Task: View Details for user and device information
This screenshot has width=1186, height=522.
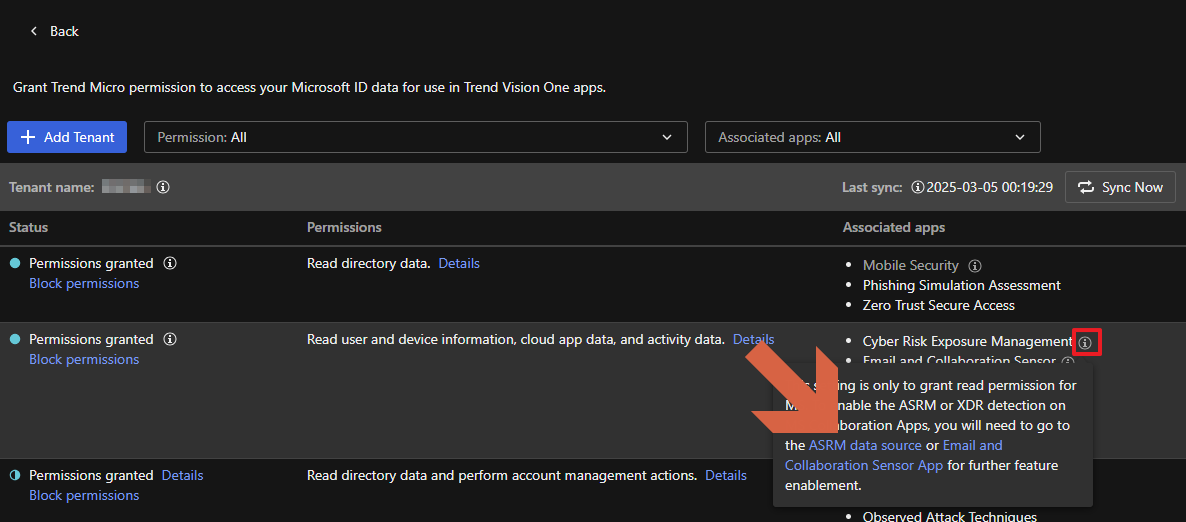Action: (753, 340)
